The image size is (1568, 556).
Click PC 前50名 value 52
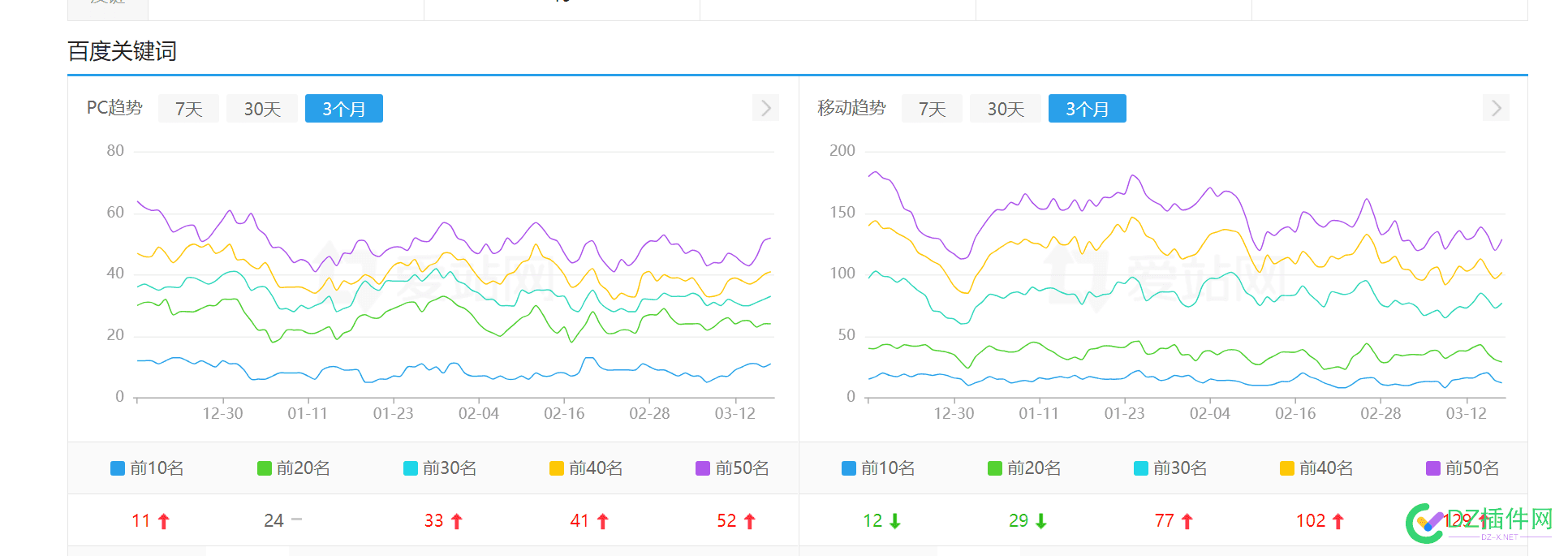click(726, 521)
